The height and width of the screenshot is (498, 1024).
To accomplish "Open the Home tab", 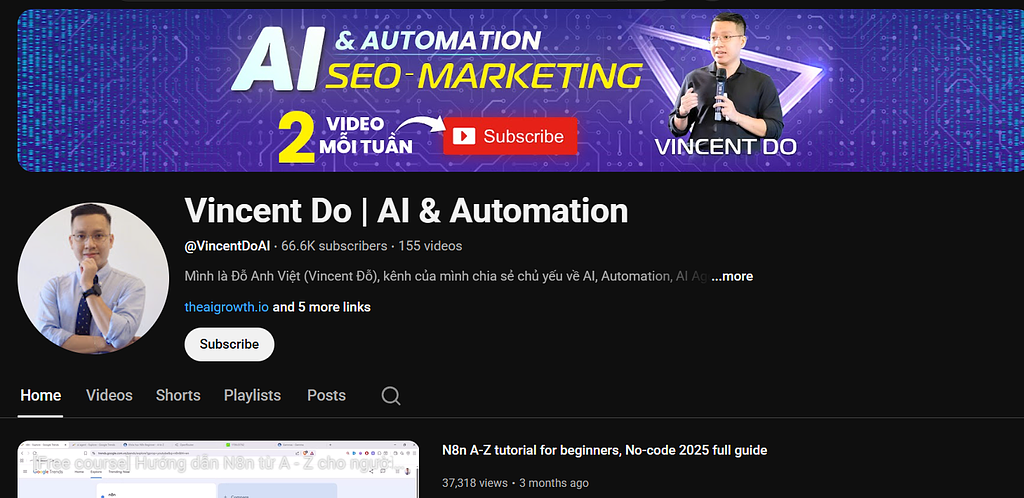I will pyautogui.click(x=41, y=395).
